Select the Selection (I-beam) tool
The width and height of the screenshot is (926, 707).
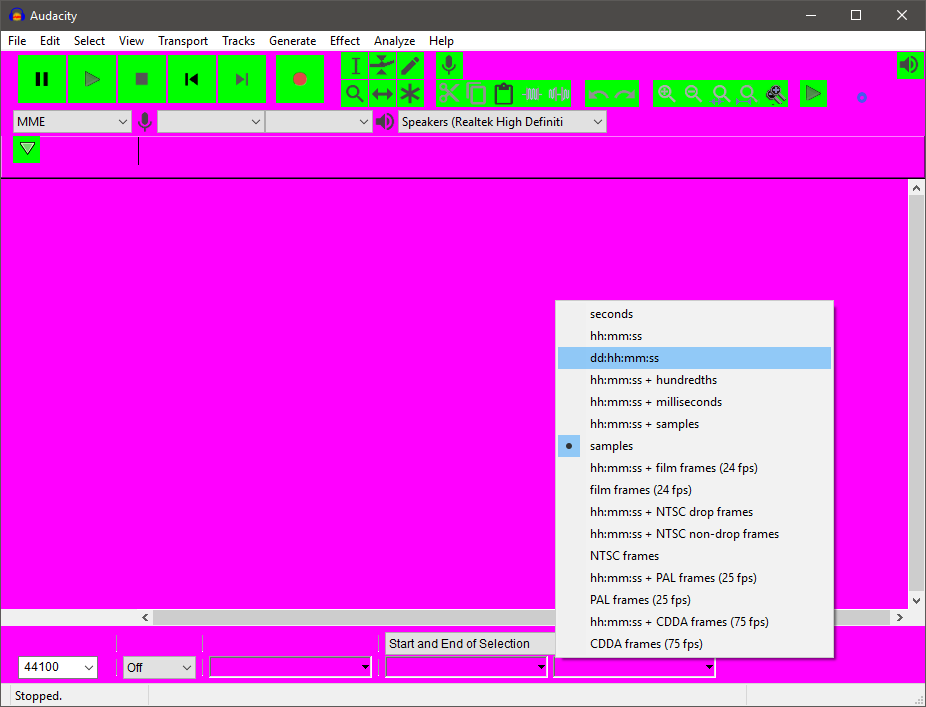click(355, 66)
